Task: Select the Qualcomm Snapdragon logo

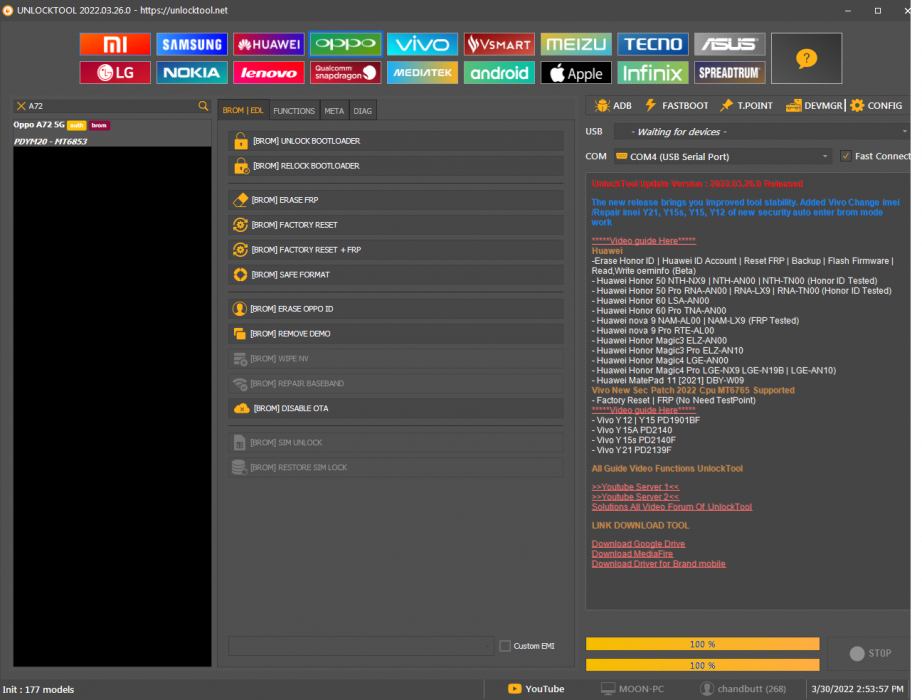Action: pyautogui.click(x=345, y=72)
